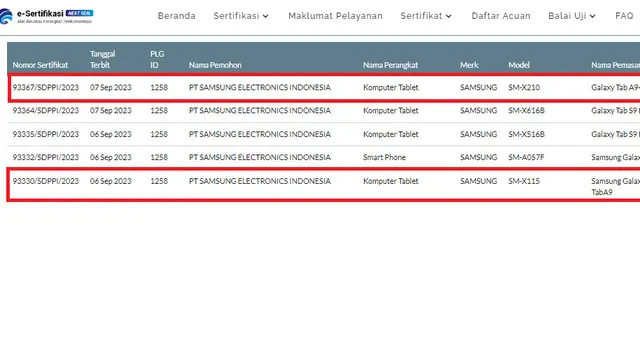Expand the Sertifikasi dropdown menu
Viewport: 640px width, 360px height.
[241, 16]
